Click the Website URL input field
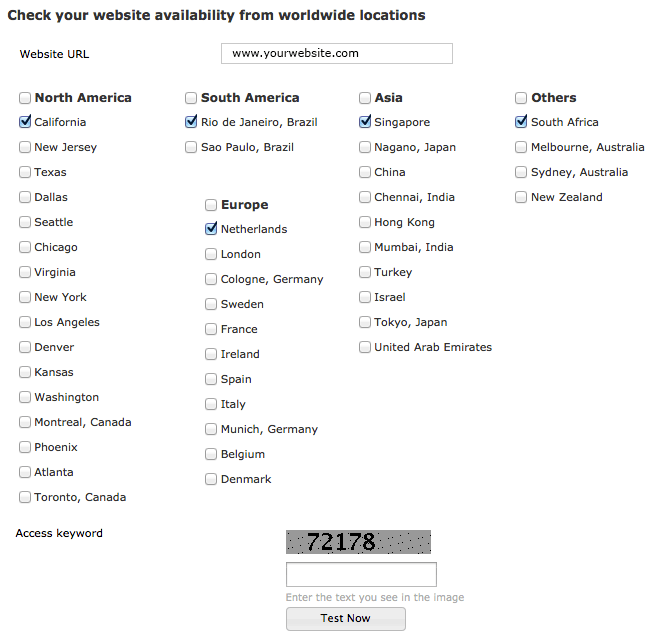Image resolution: width=661 pixels, height=641 pixels. 337,54
